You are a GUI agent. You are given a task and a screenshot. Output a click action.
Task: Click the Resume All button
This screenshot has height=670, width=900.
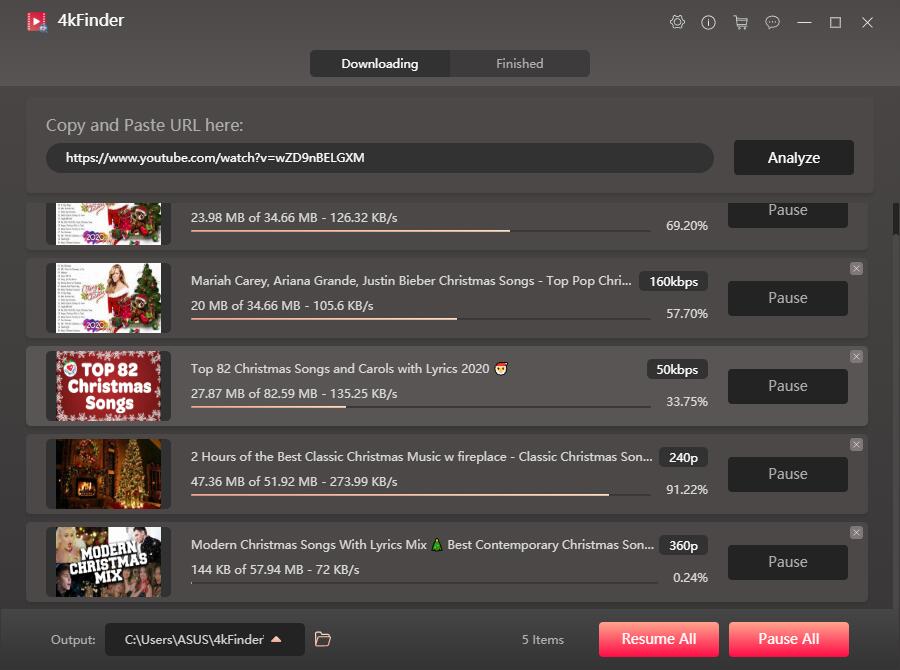click(658, 639)
